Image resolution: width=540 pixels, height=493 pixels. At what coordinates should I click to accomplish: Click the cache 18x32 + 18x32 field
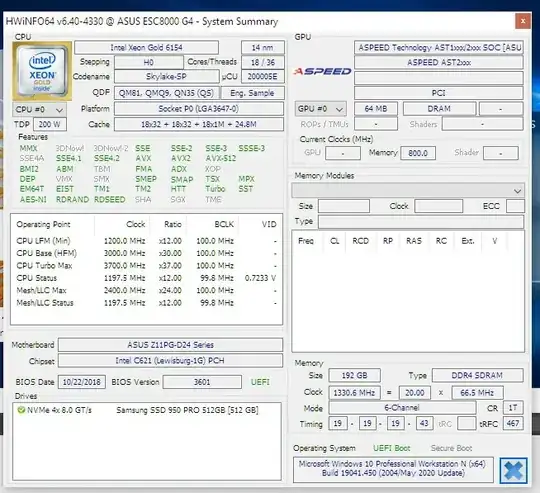199,124
